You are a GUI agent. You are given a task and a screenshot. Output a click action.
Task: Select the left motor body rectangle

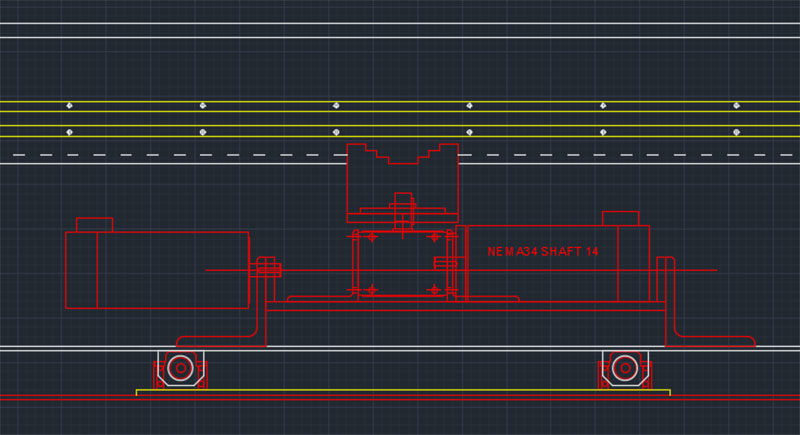click(x=157, y=270)
